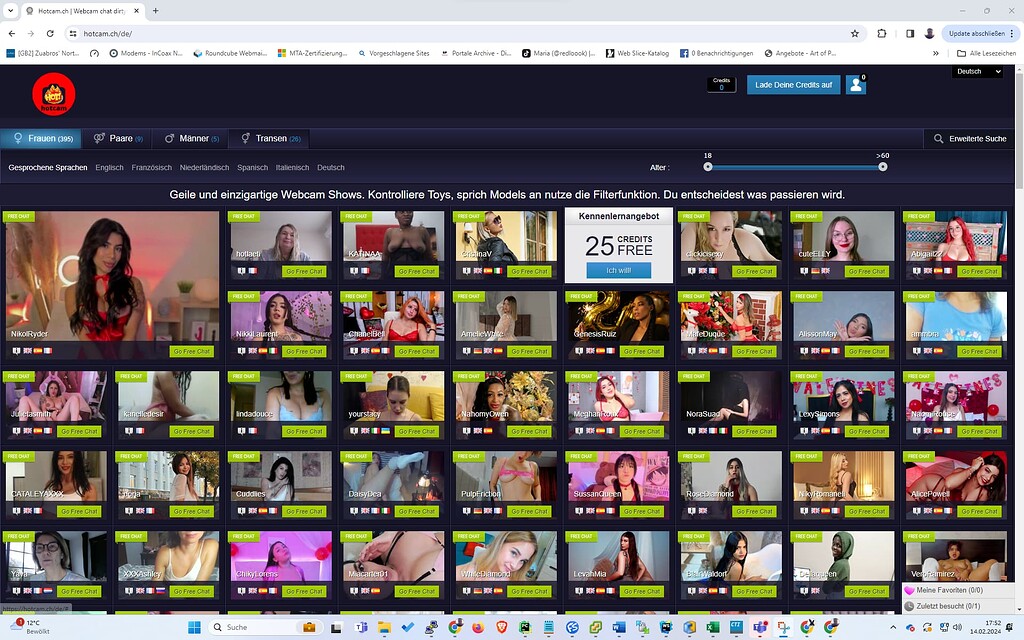Click the minimum age slider handle at 18
Viewport: 1024px width, 640px height.
tap(708, 167)
